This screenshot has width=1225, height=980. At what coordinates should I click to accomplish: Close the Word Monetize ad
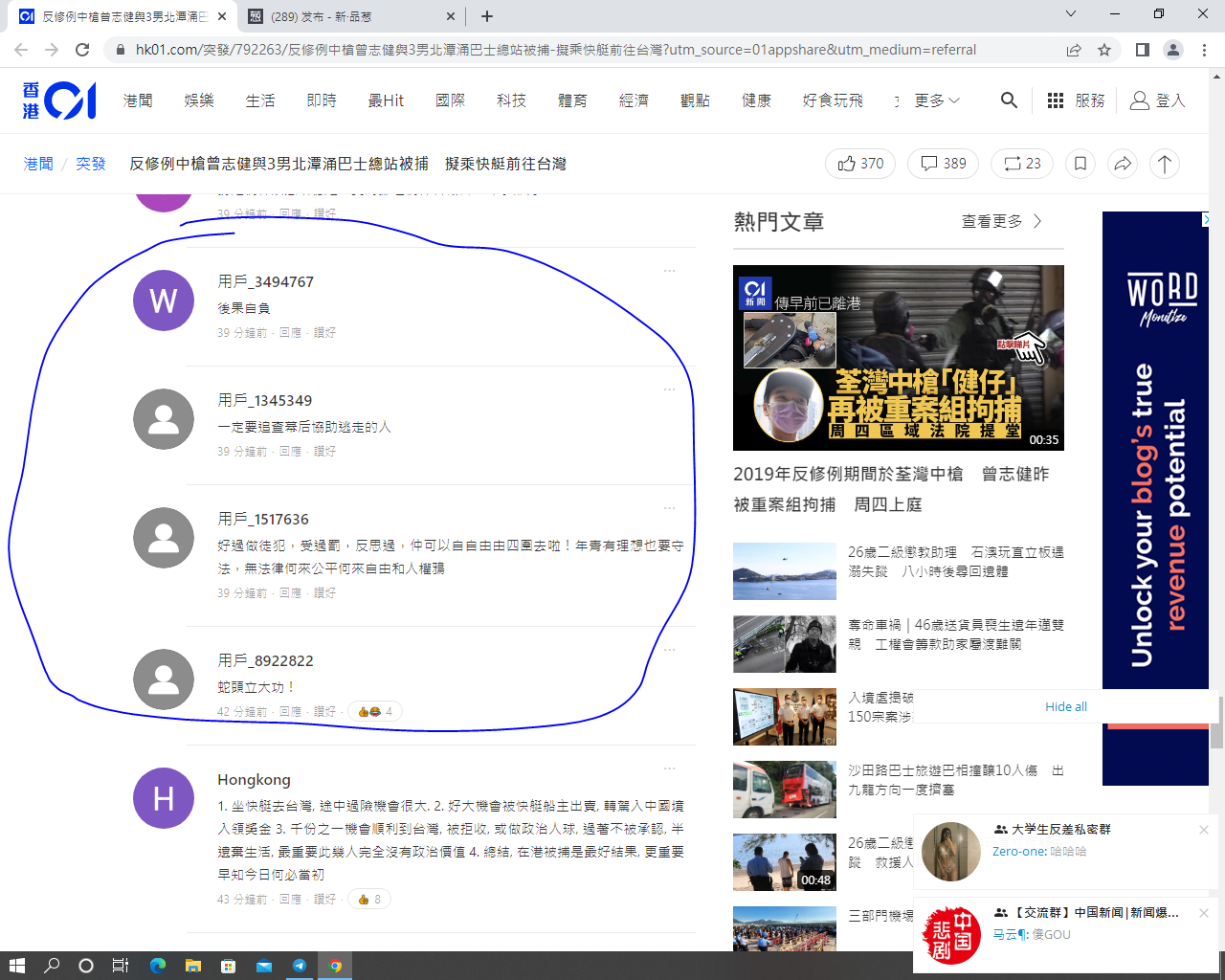tap(1206, 219)
